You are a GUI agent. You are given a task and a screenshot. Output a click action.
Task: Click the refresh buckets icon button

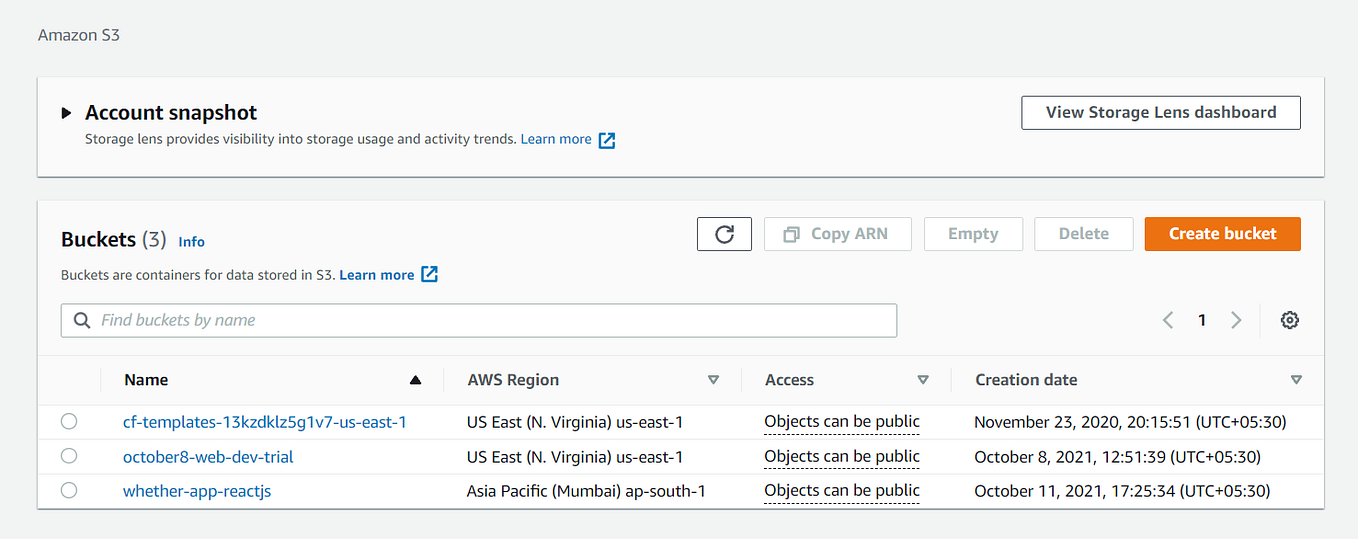point(724,234)
